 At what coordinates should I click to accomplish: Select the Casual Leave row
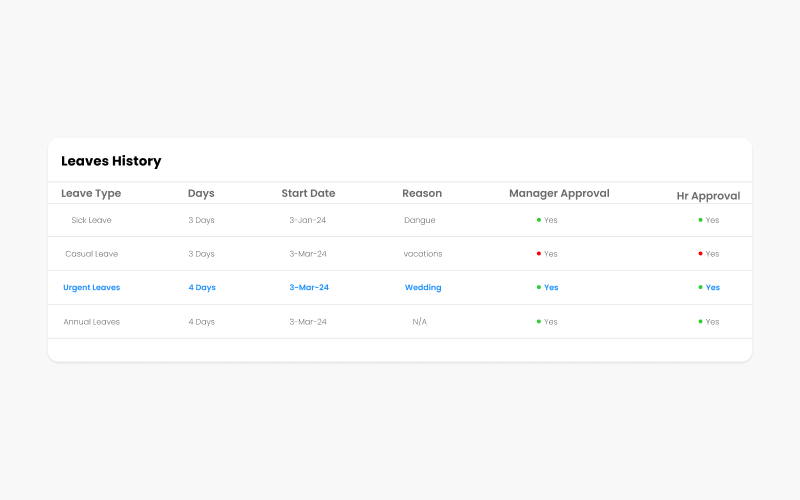click(x=400, y=254)
